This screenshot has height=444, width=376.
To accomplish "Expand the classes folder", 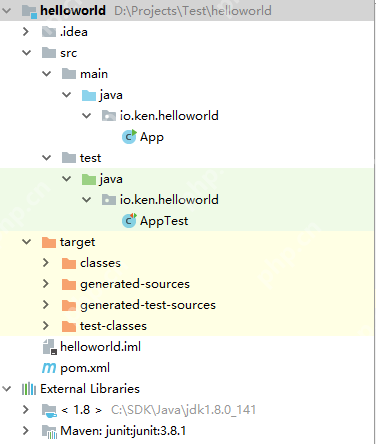I will pyautogui.click(x=46, y=263).
